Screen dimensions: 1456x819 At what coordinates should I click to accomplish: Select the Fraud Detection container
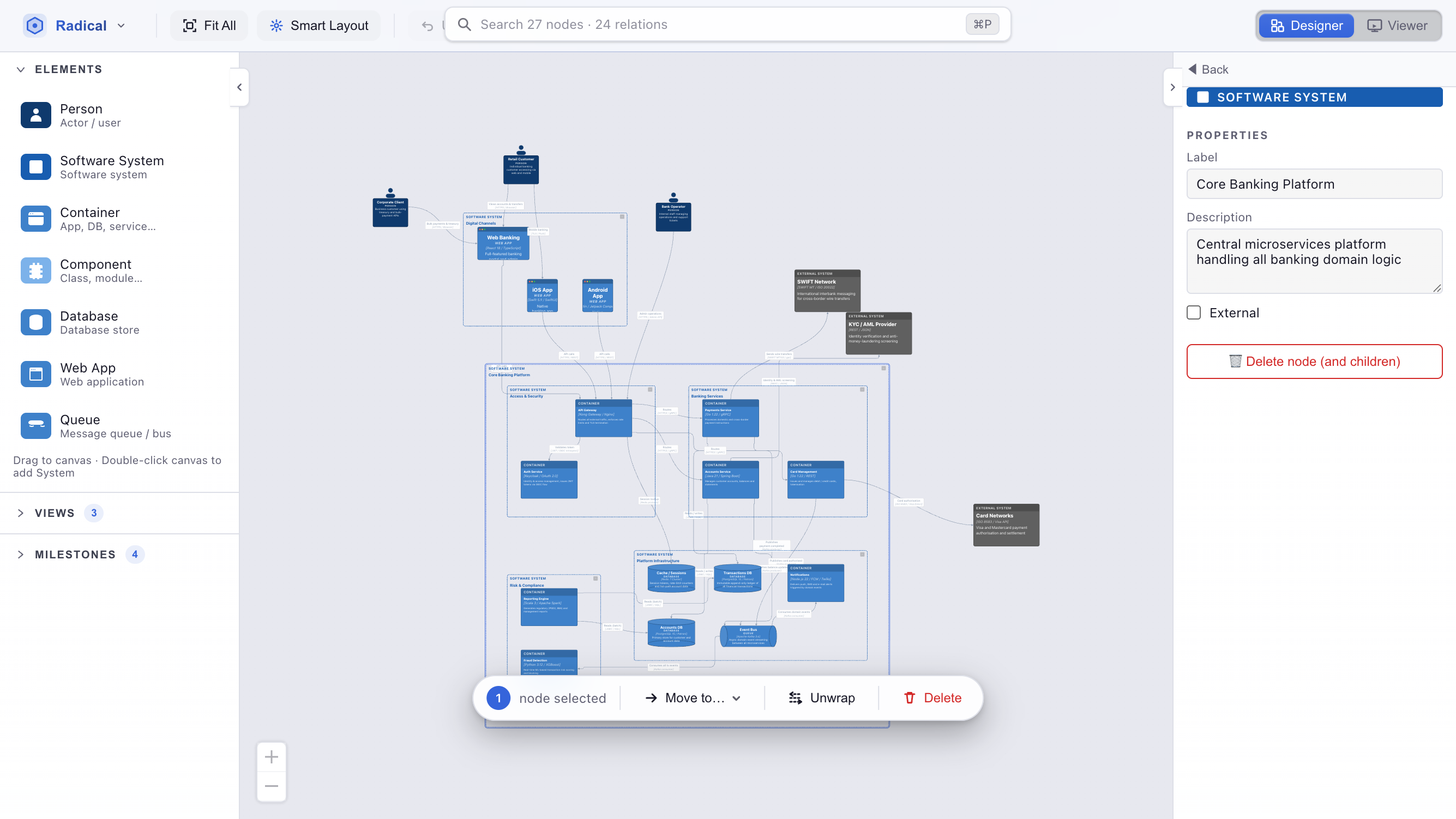[x=549, y=663]
